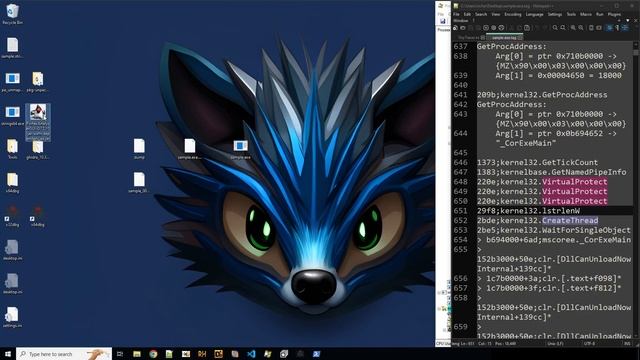640x360 pixels.
Task: Click line 657 clr.[.text+f812]
Action: 549,288
